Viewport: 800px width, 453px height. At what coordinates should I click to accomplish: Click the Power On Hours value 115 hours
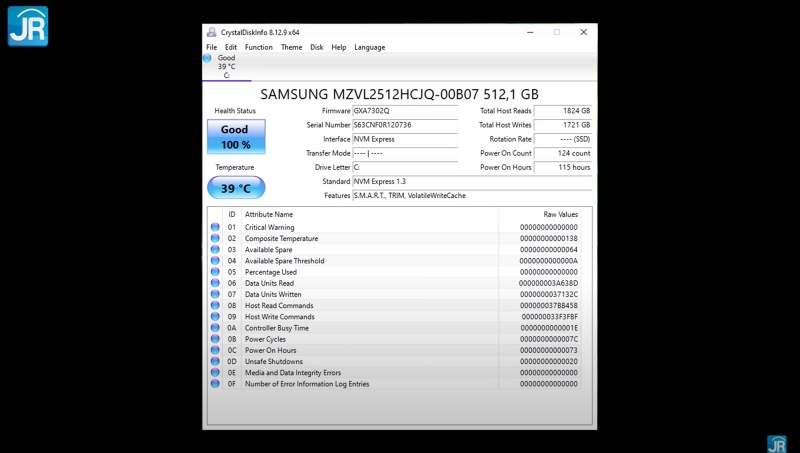click(x=563, y=167)
